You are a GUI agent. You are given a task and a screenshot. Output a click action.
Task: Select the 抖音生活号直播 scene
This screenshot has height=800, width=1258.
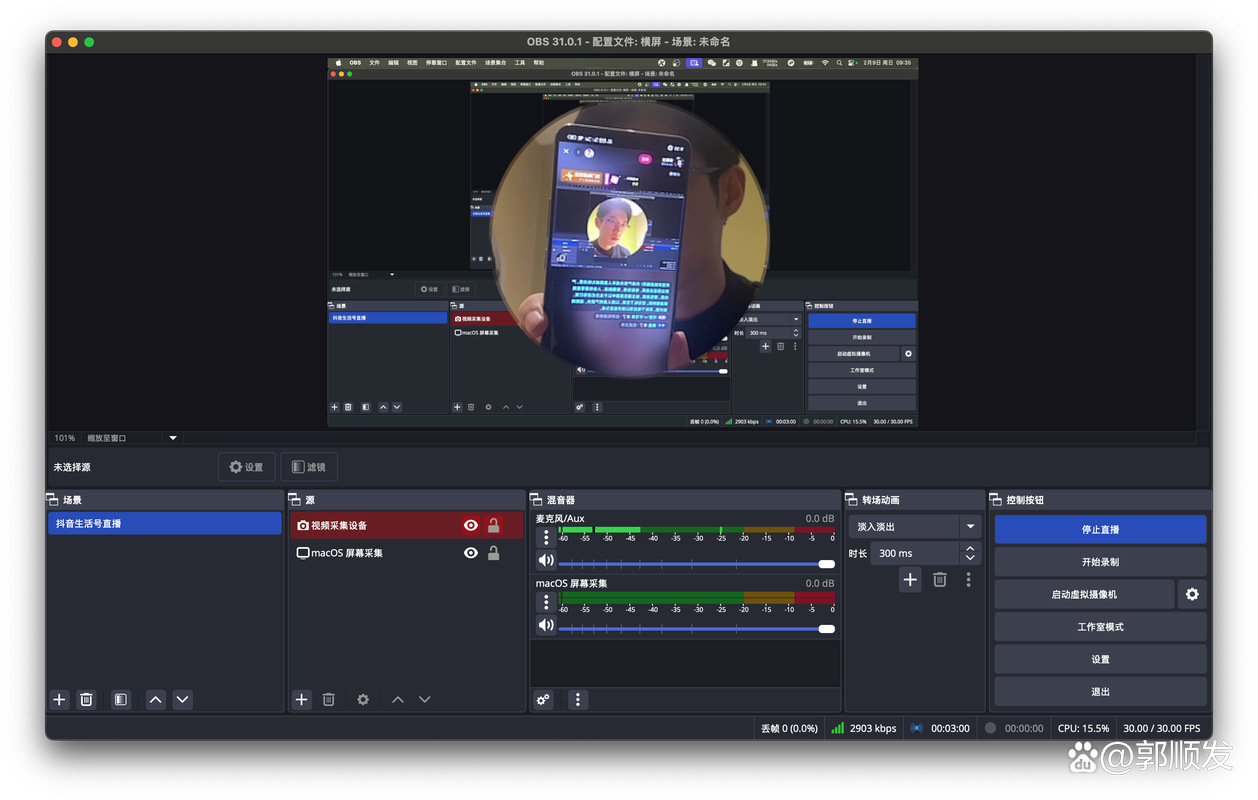pos(164,523)
